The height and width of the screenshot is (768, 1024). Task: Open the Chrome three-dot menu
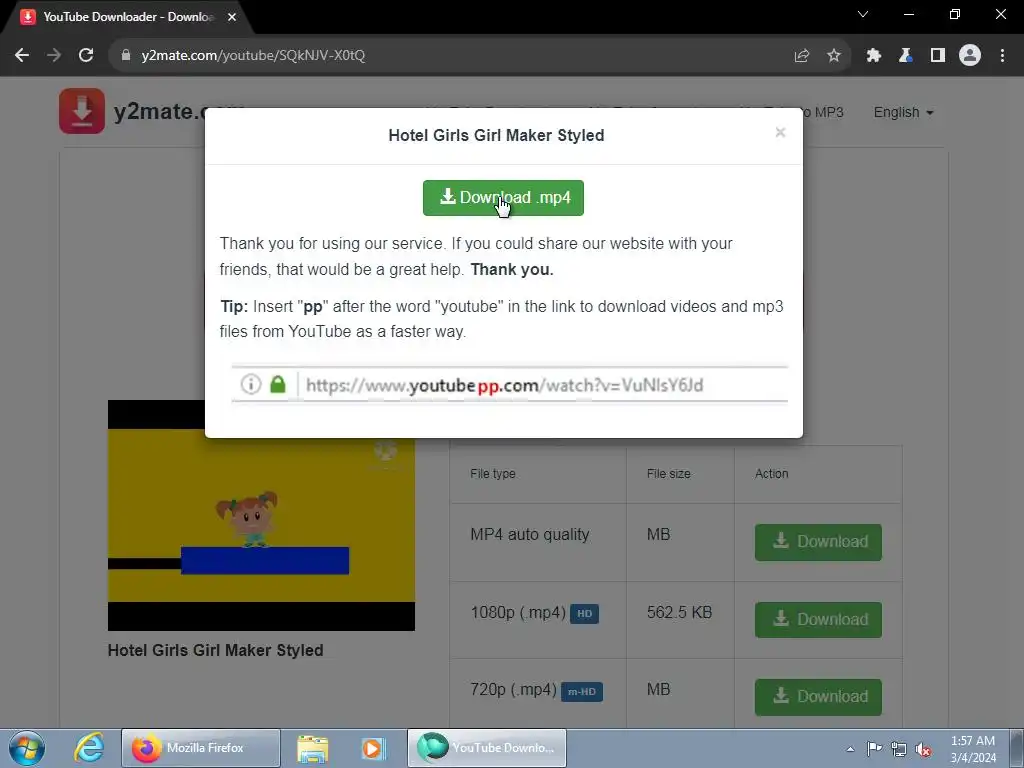coord(1002,56)
